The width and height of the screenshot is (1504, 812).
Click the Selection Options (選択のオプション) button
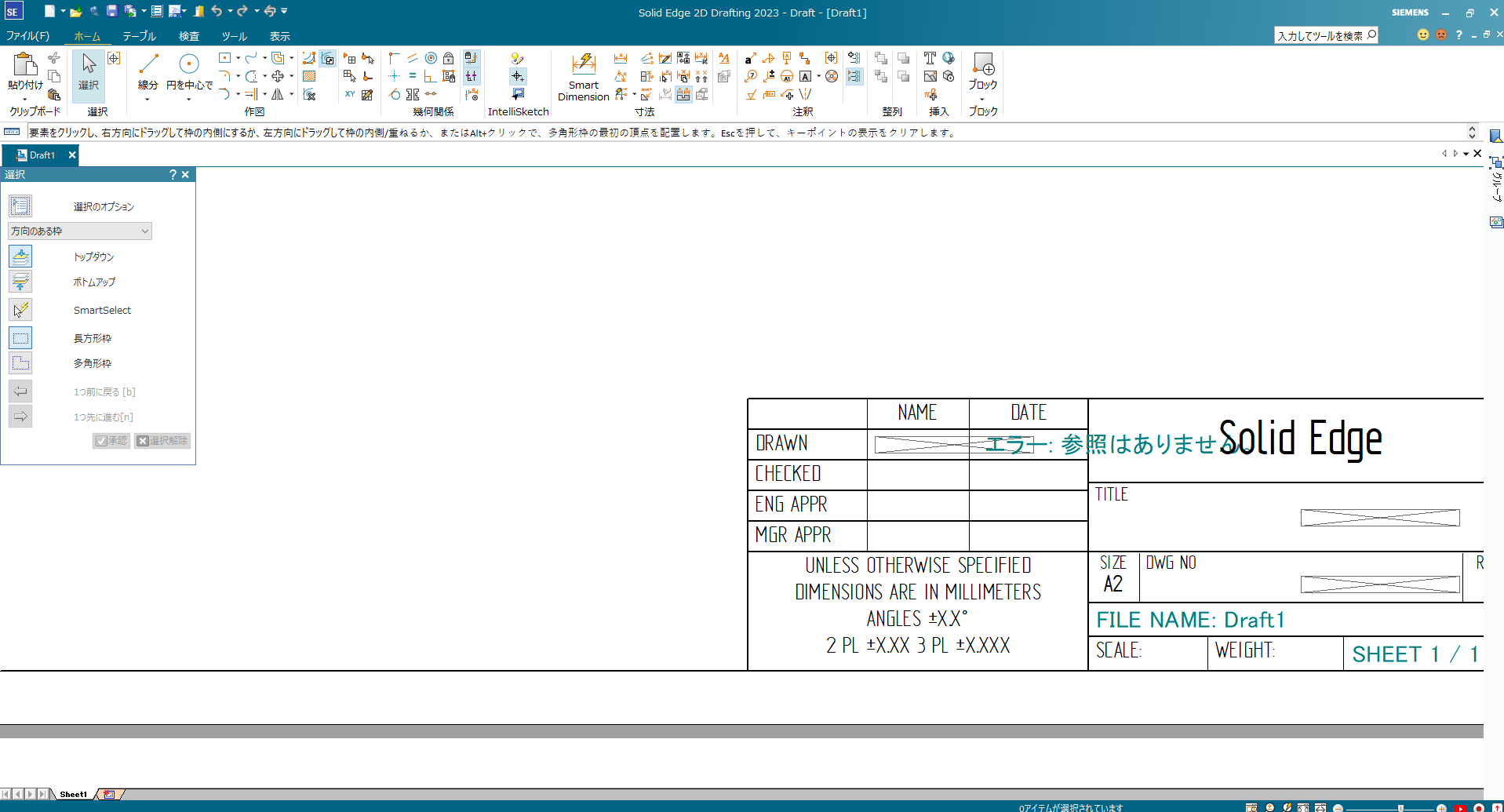pos(20,206)
